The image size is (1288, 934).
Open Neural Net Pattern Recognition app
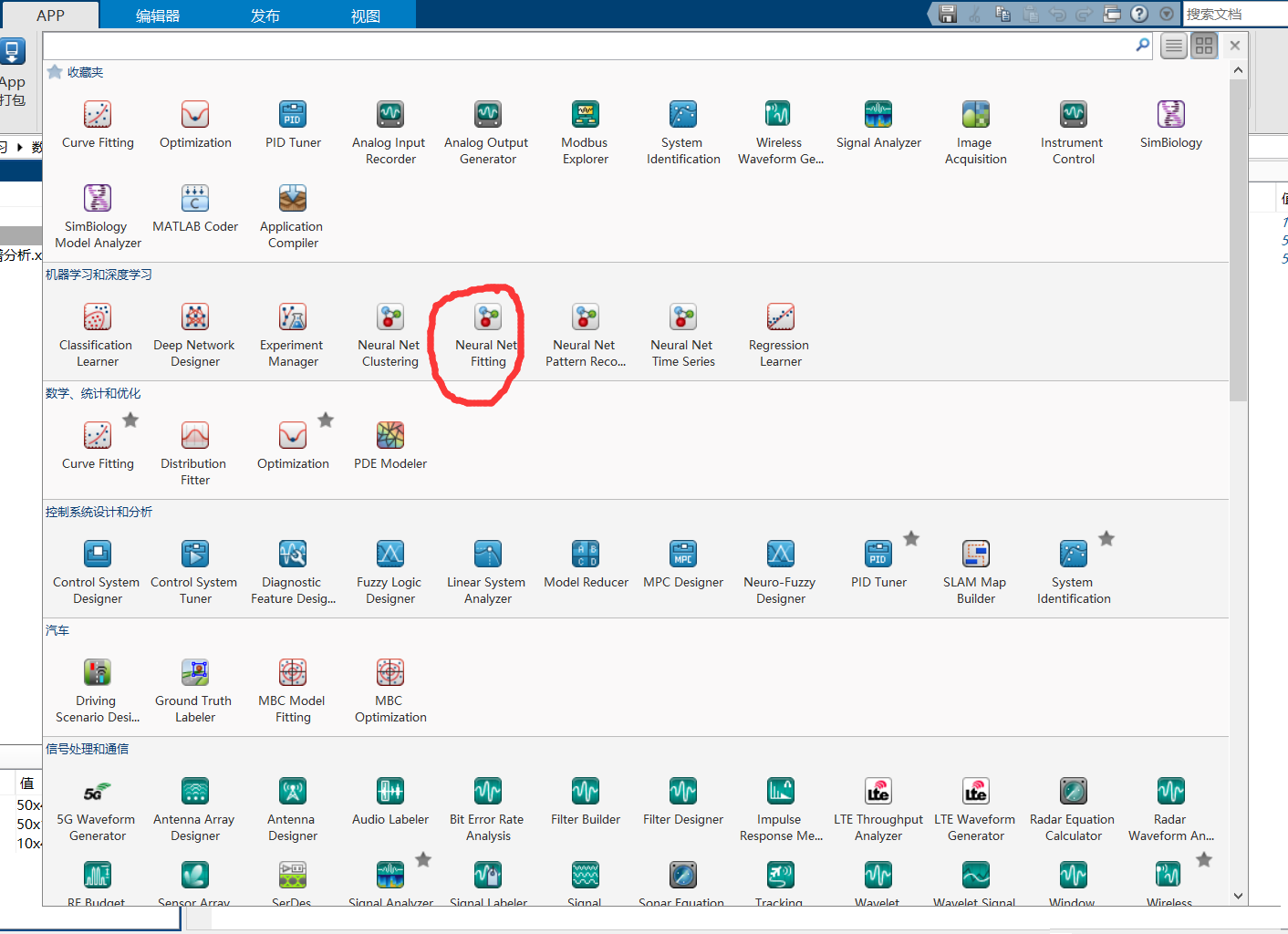pyautogui.click(x=585, y=336)
